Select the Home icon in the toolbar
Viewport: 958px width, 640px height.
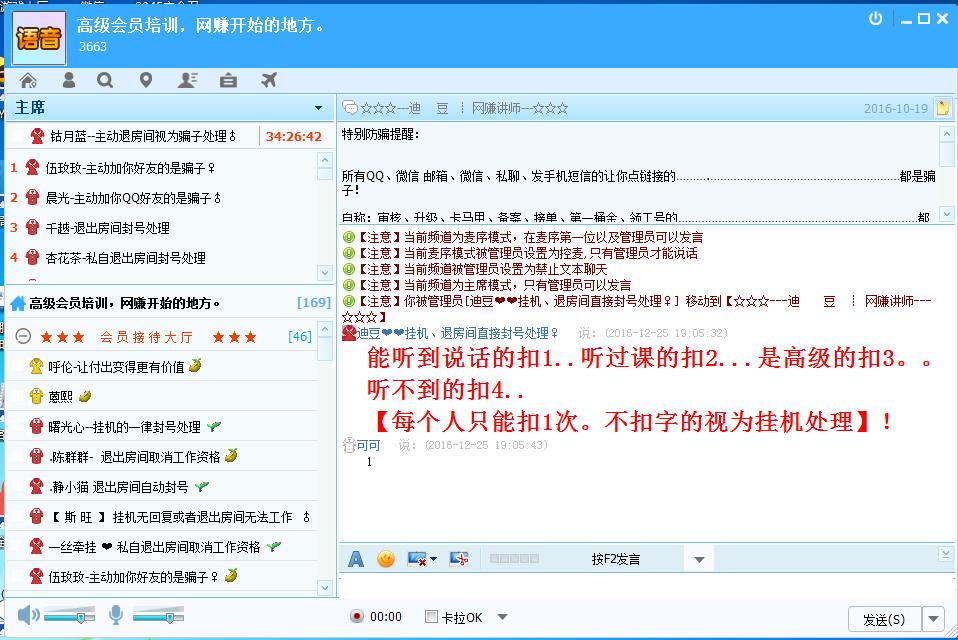[27, 80]
